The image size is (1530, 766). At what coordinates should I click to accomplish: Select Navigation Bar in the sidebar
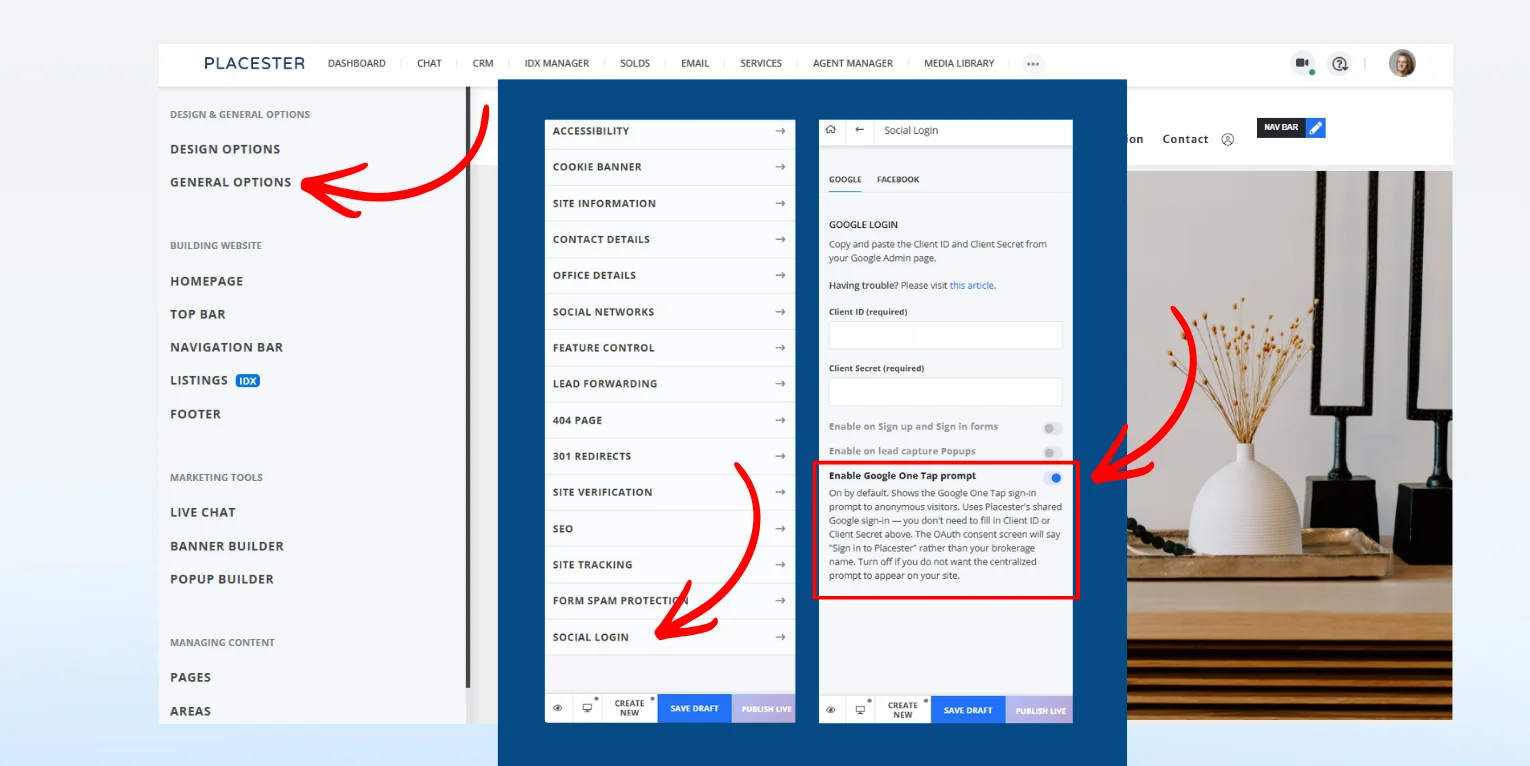click(x=227, y=347)
